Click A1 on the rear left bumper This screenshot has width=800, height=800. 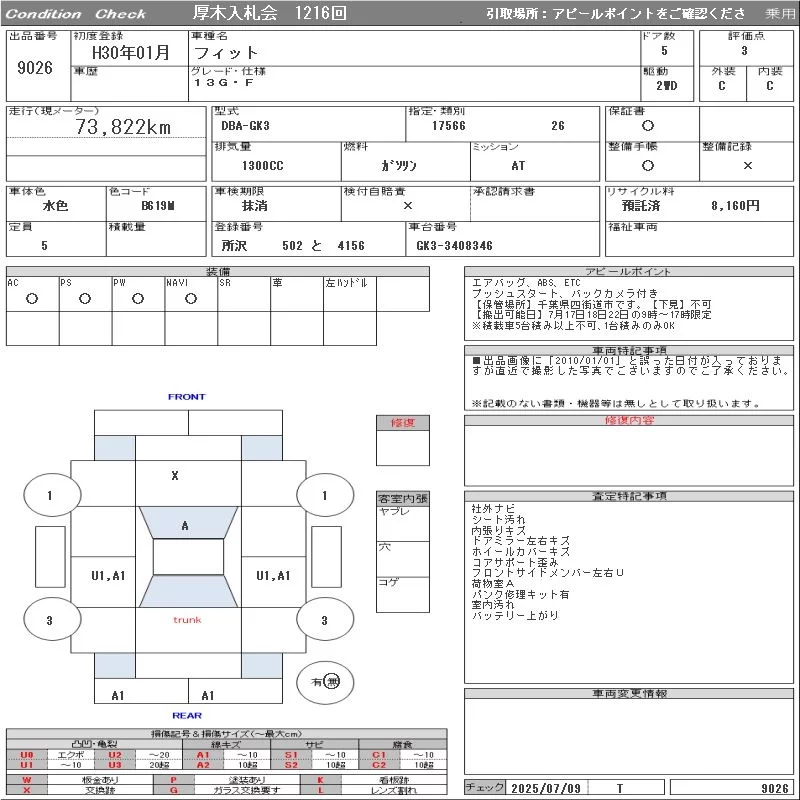118,695
